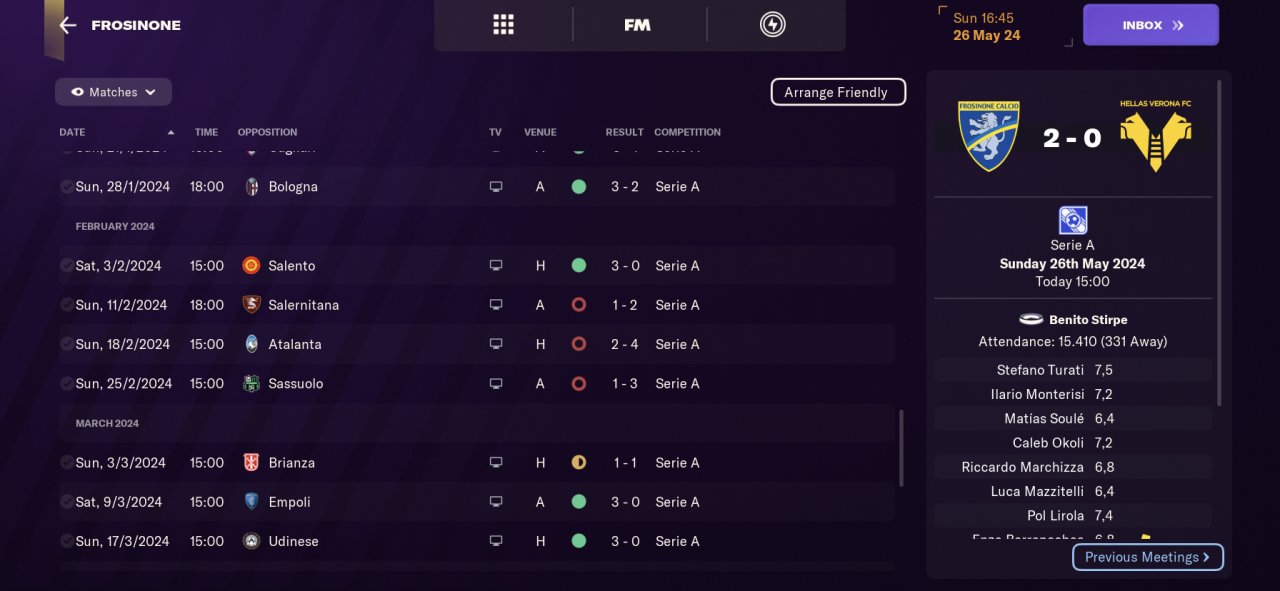Toggle the checkmark for the 11/2/2024 match
1280x591 pixels.
66,305
